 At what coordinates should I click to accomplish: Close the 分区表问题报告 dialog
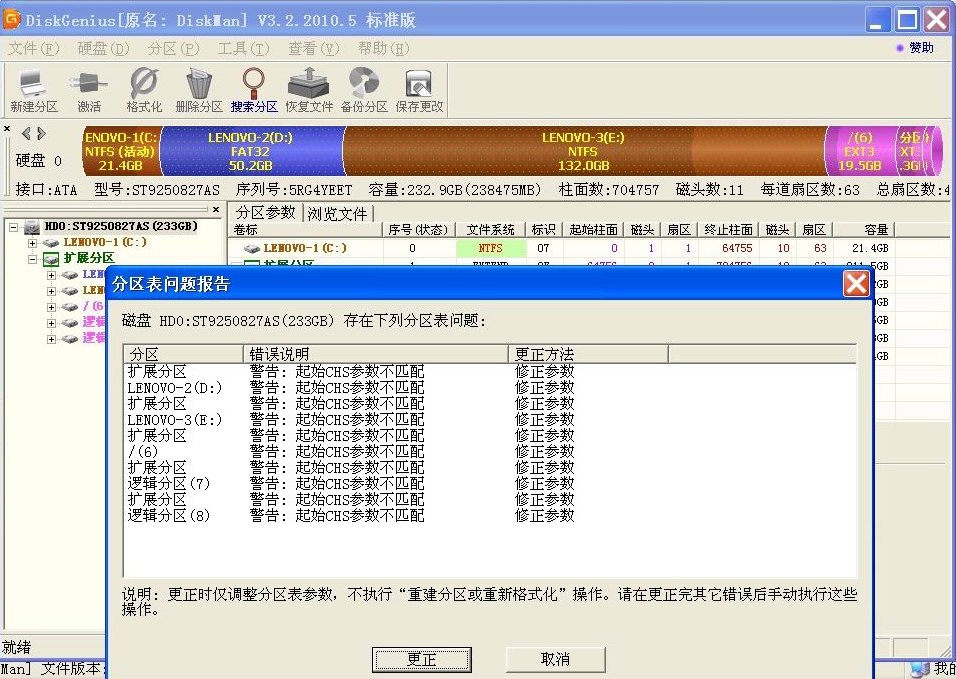pos(856,283)
